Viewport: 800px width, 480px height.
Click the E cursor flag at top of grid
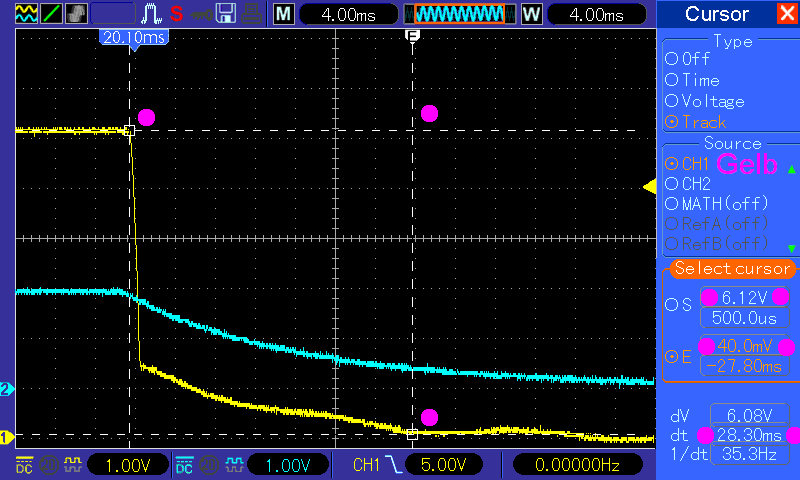(412, 35)
